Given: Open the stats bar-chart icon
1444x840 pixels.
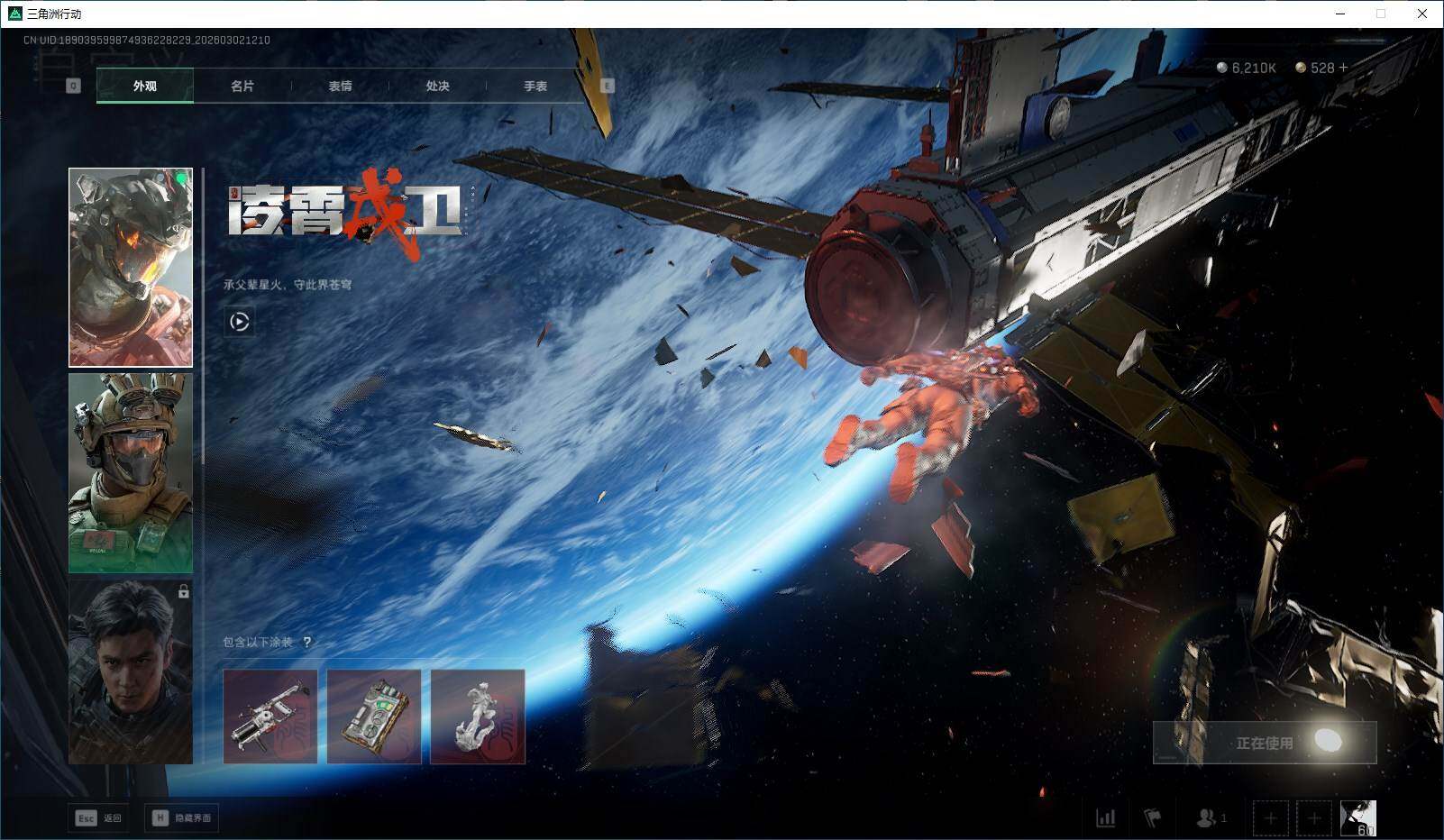Looking at the screenshot, I should [x=1105, y=818].
